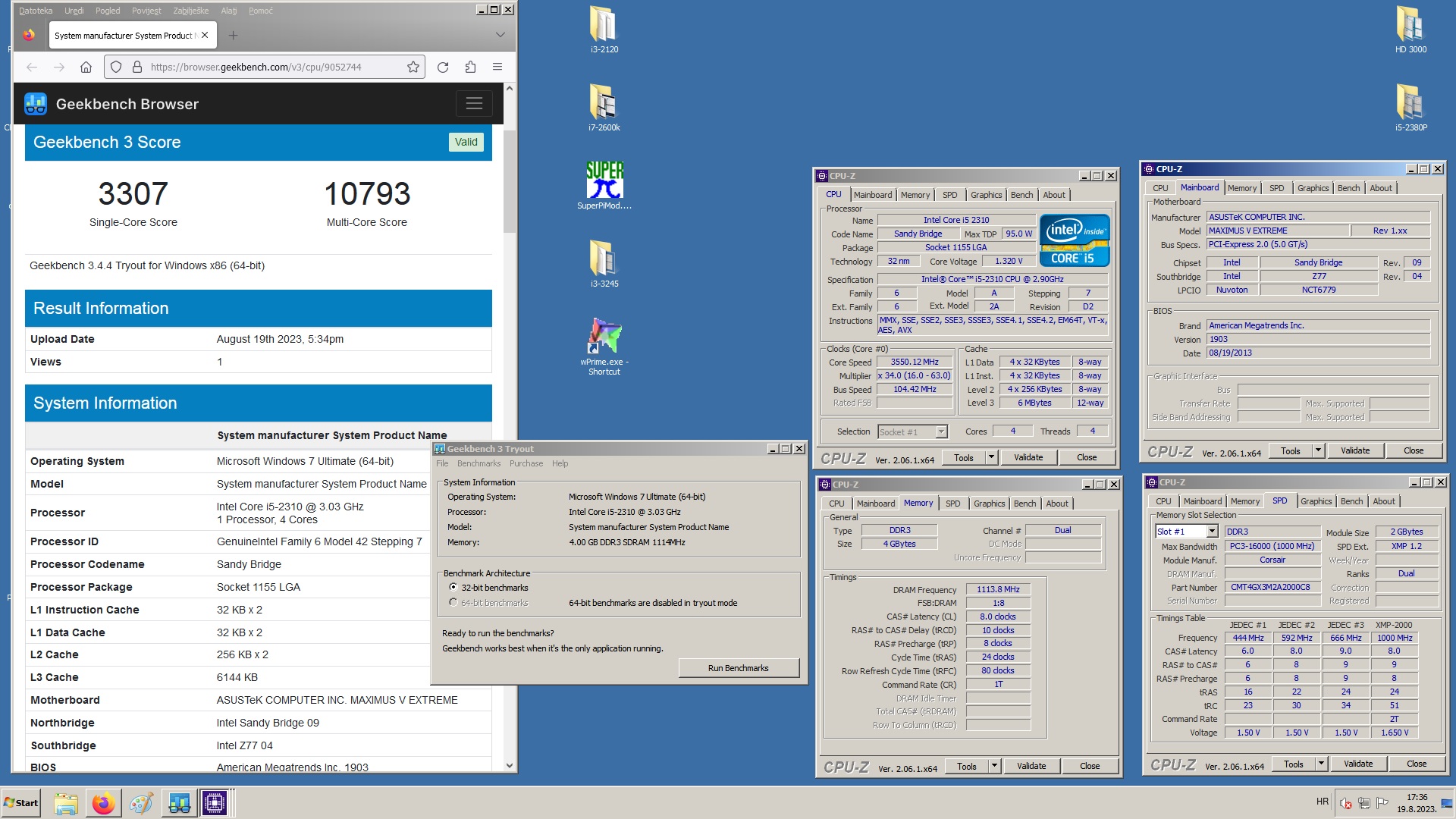Open the i3-2120 desktop folder
This screenshot has height=819, width=1456.
point(604,29)
